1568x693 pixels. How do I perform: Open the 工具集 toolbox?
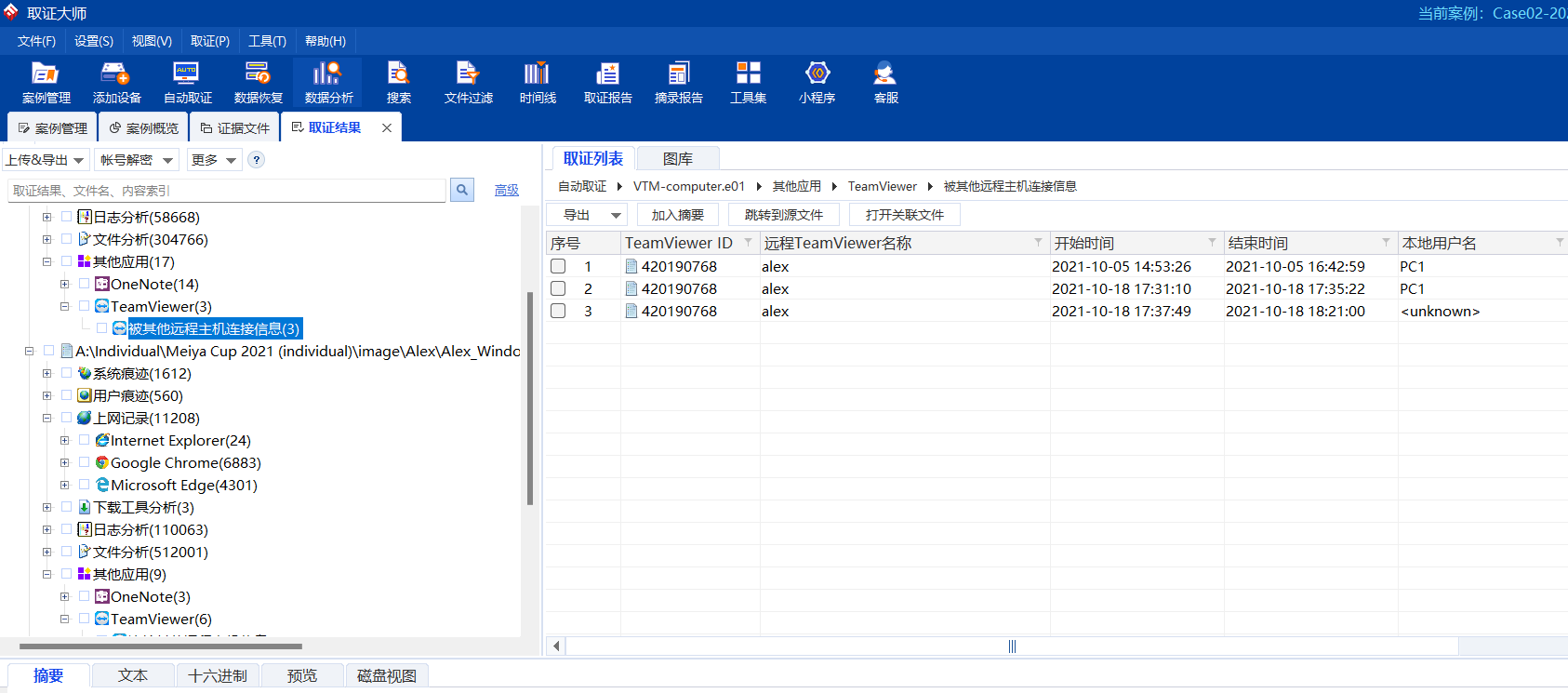[748, 82]
